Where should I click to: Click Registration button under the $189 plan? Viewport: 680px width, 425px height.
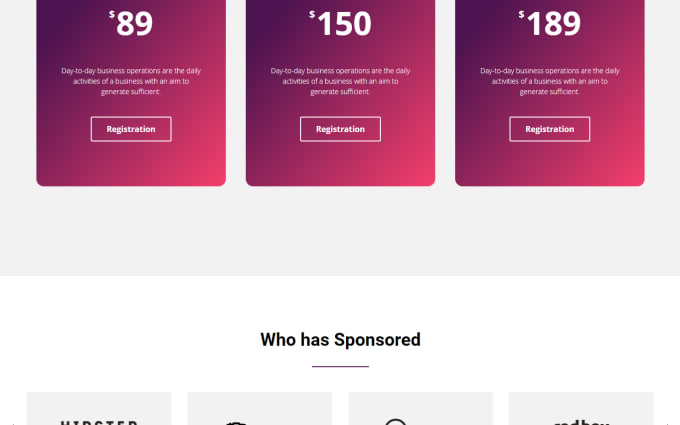click(x=549, y=129)
